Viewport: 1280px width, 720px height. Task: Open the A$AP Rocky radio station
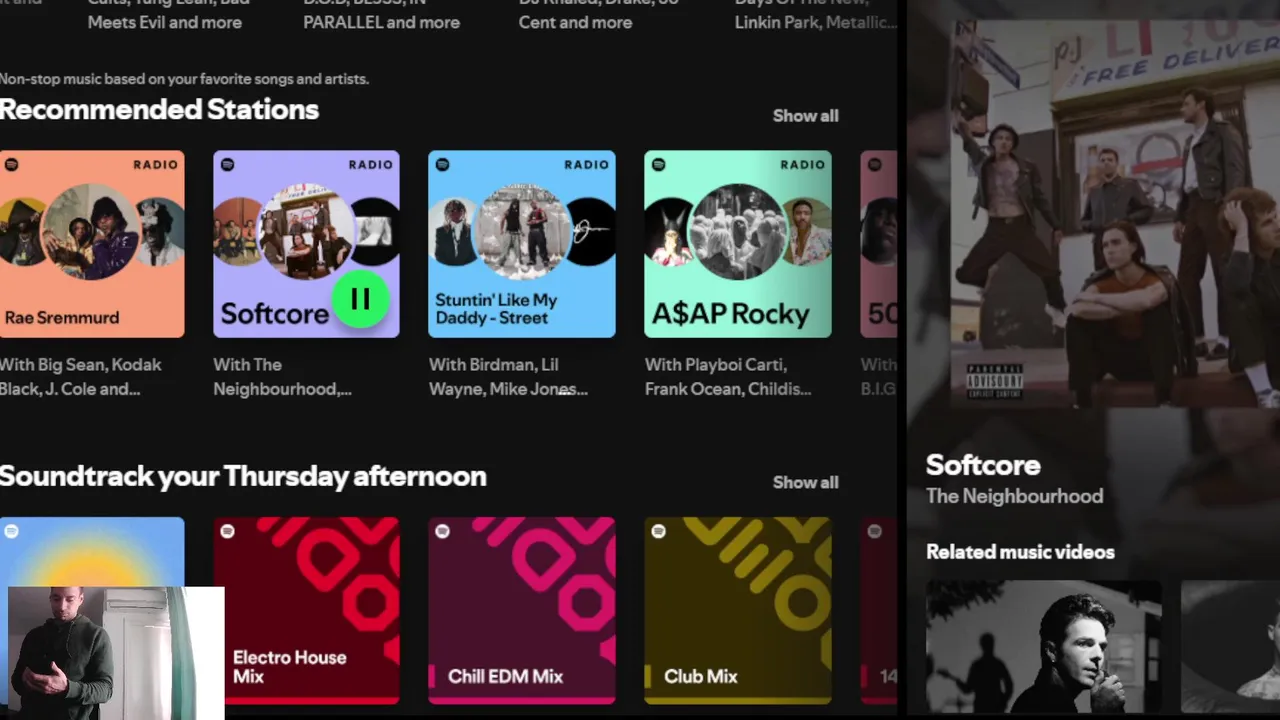coord(738,244)
